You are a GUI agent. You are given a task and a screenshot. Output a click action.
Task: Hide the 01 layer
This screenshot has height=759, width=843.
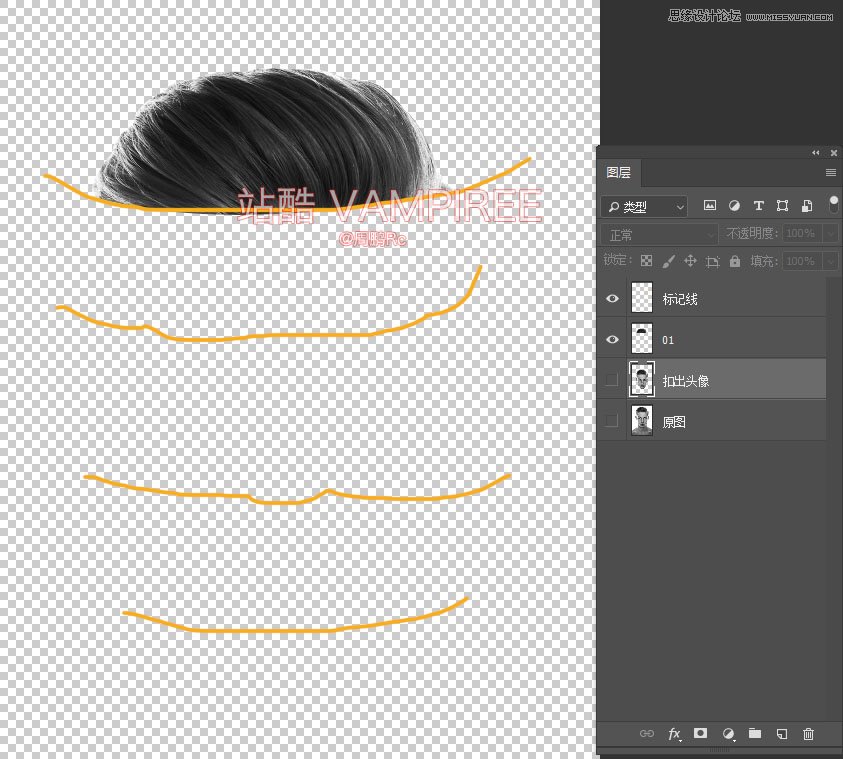coord(612,340)
